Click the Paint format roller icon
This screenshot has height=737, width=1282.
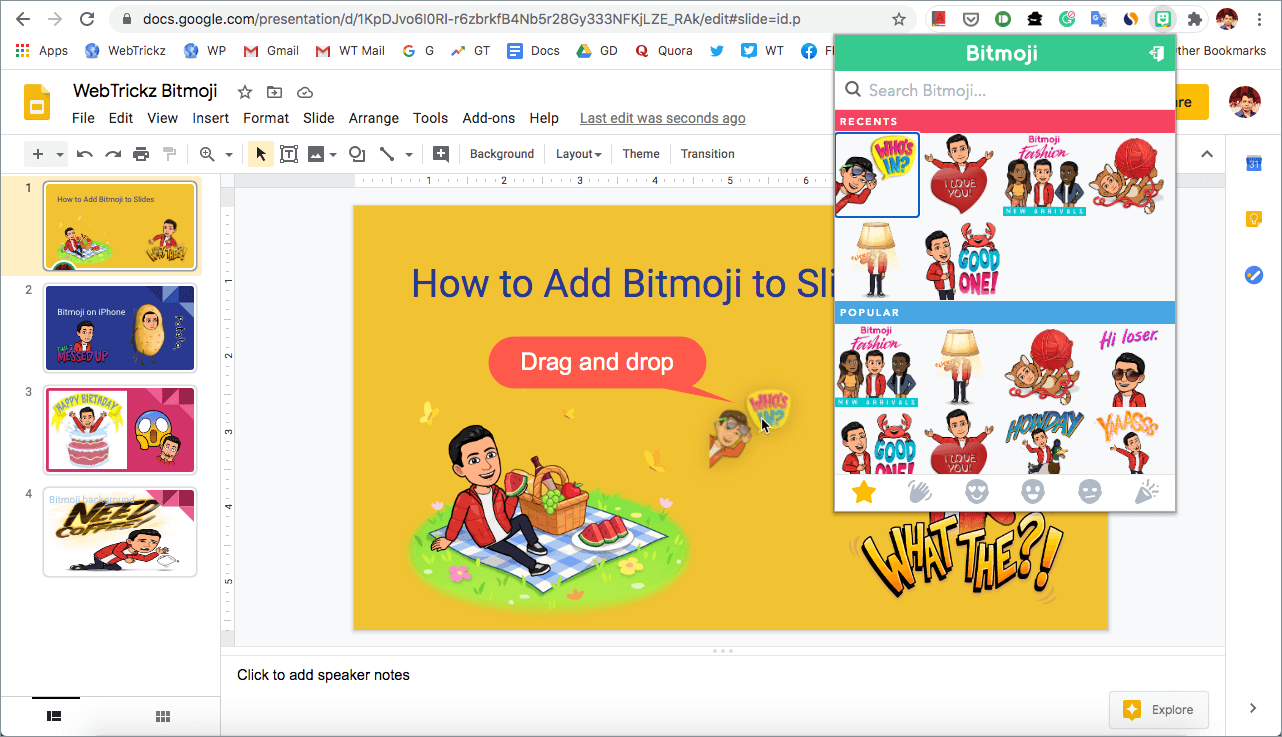click(169, 154)
